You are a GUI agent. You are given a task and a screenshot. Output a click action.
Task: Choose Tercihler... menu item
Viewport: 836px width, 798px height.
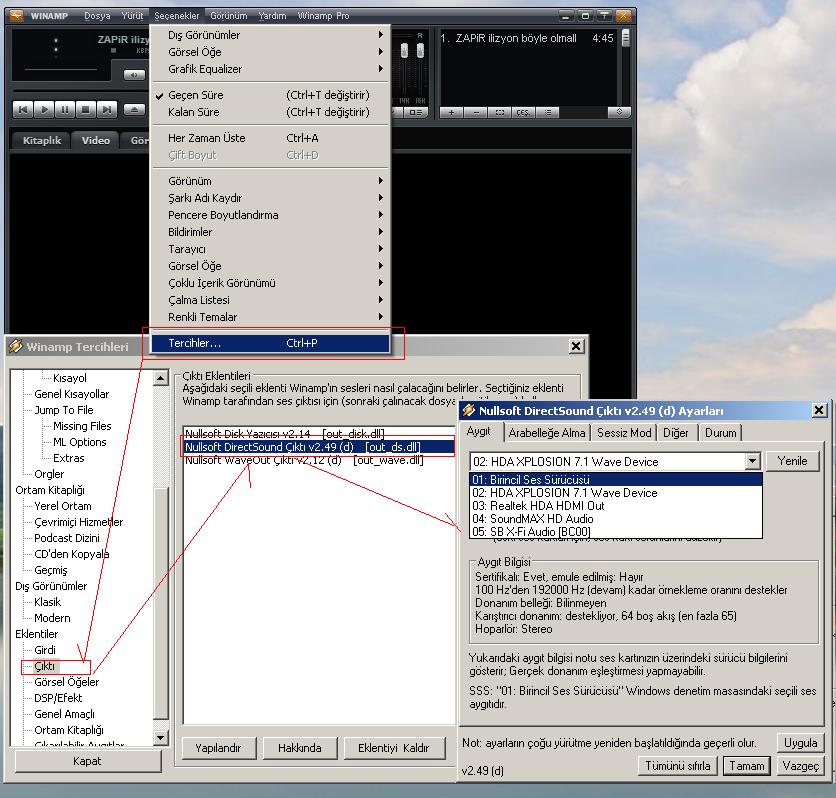tap(271, 343)
